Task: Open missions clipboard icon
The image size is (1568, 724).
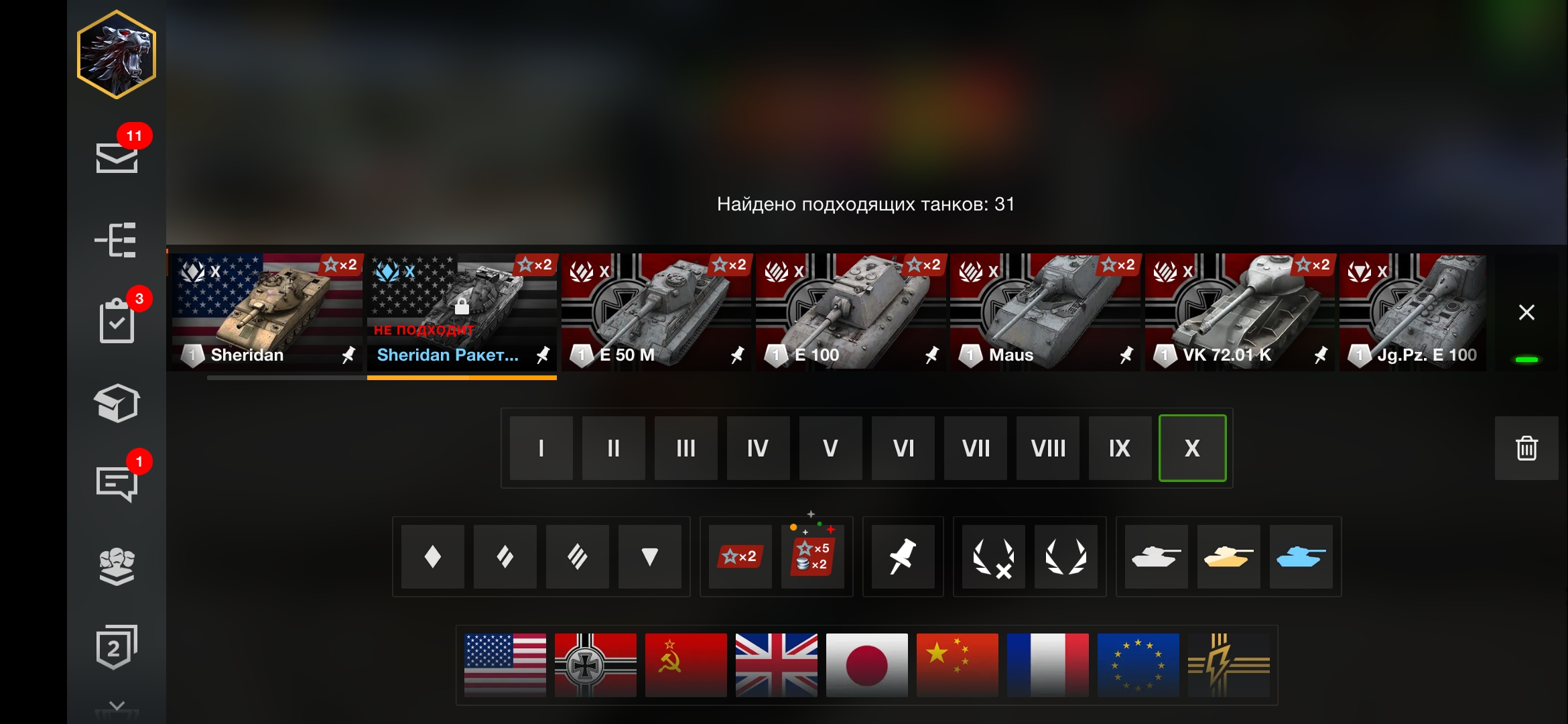Action: coord(117,321)
